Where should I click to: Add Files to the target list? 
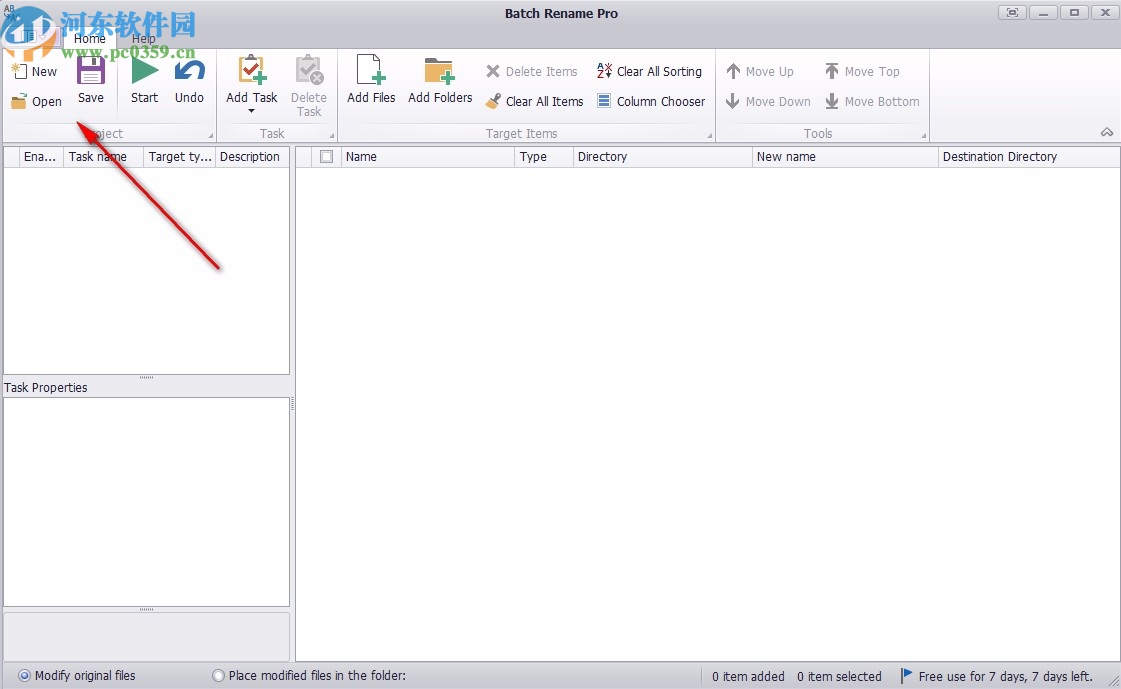[x=371, y=79]
